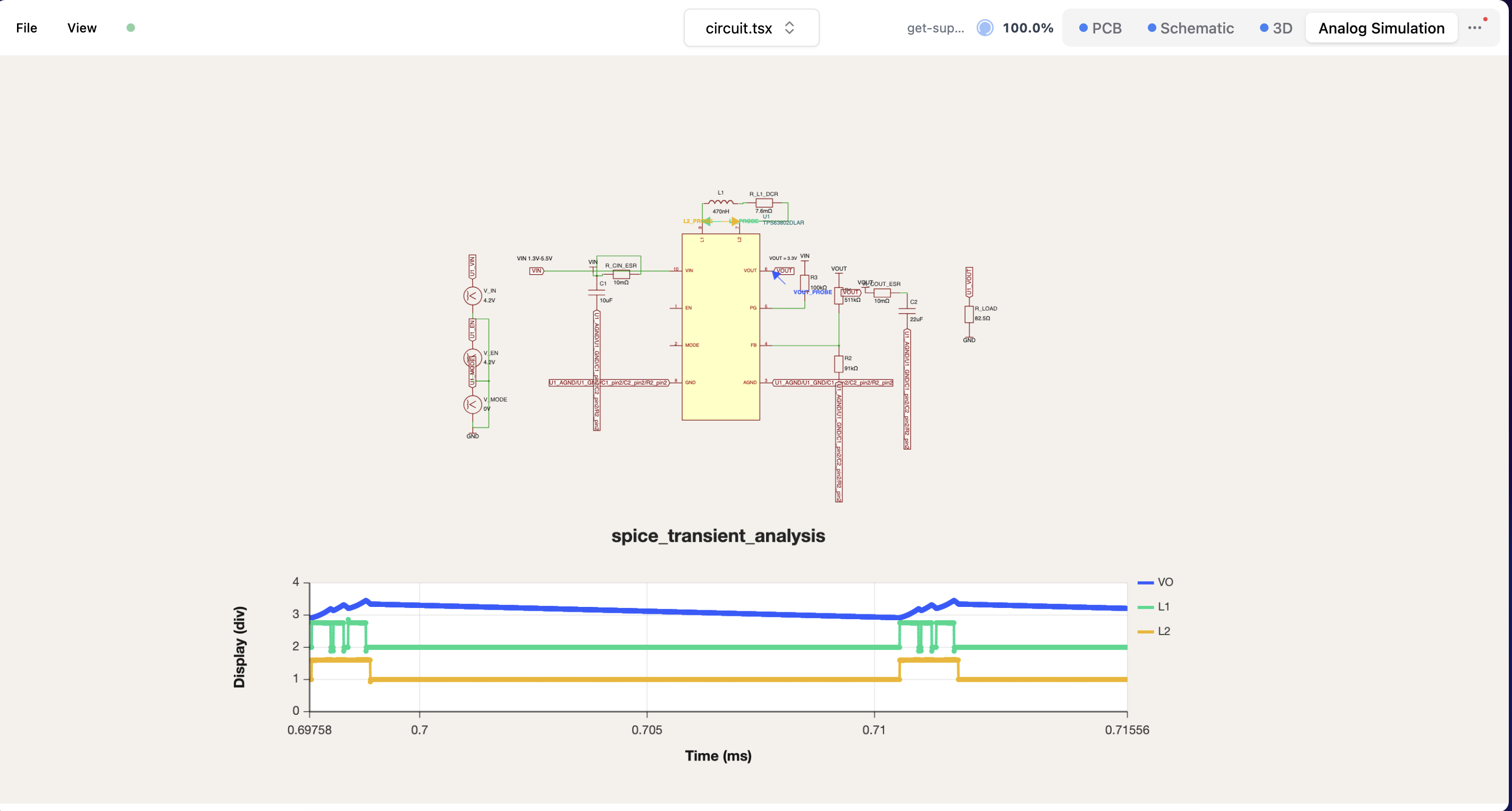Switch to the 3D view tab
1512x811 pixels.
1276,28
